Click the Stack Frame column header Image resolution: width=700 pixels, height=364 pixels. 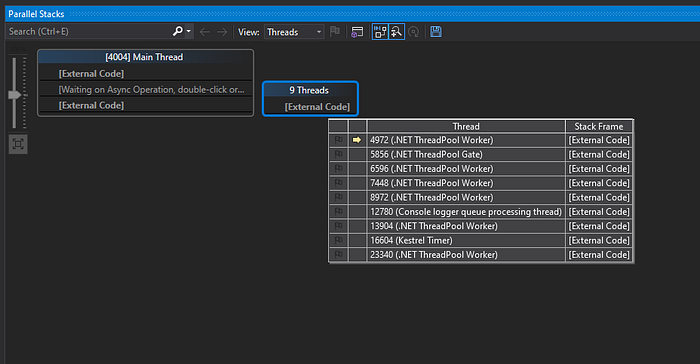tap(599, 126)
